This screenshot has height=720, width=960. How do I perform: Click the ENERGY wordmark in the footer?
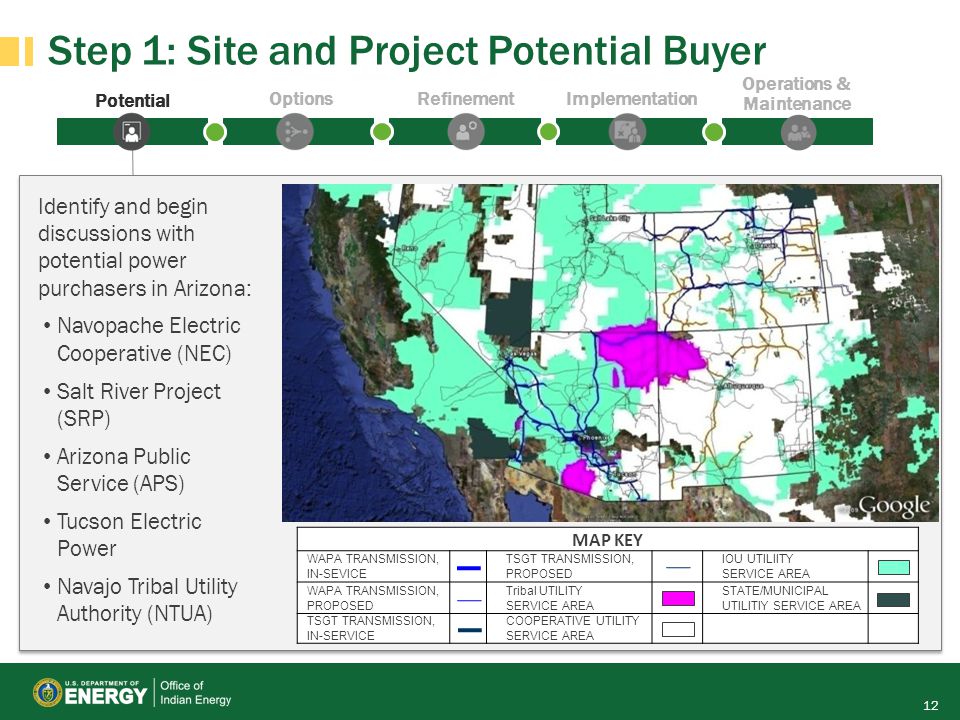[x=105, y=696]
